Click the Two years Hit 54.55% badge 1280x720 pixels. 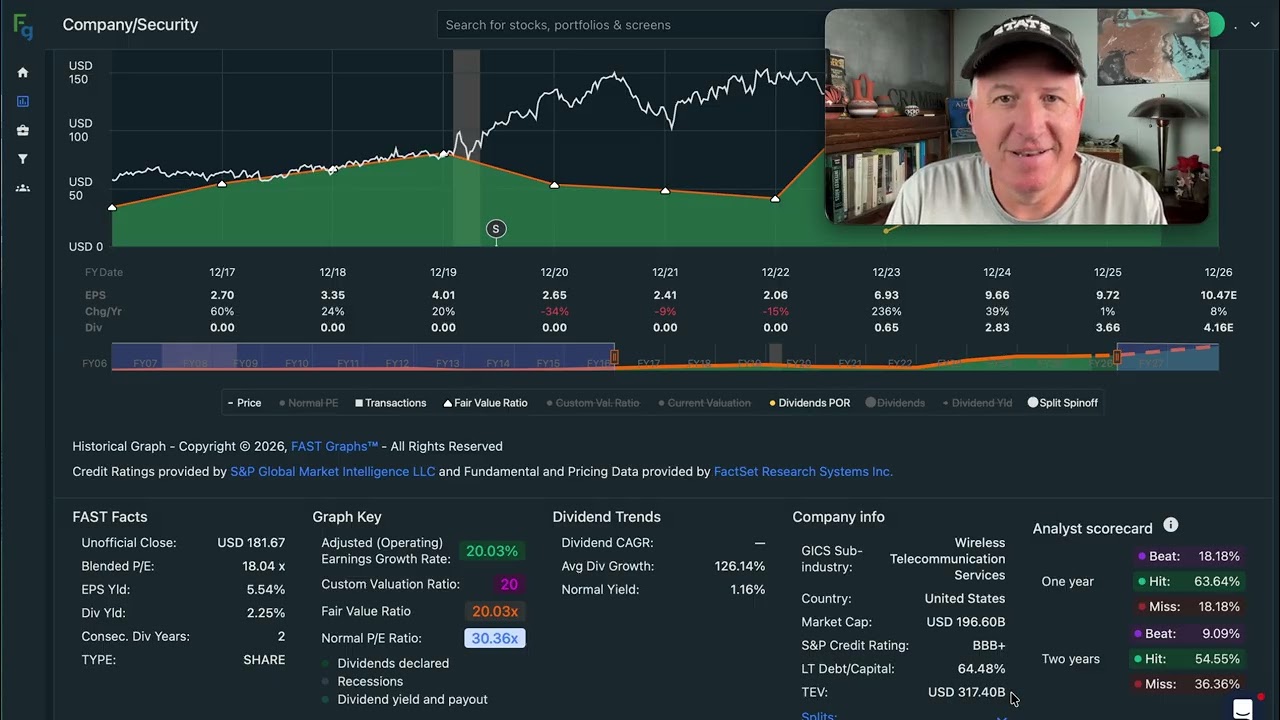pyautogui.click(x=1188, y=659)
